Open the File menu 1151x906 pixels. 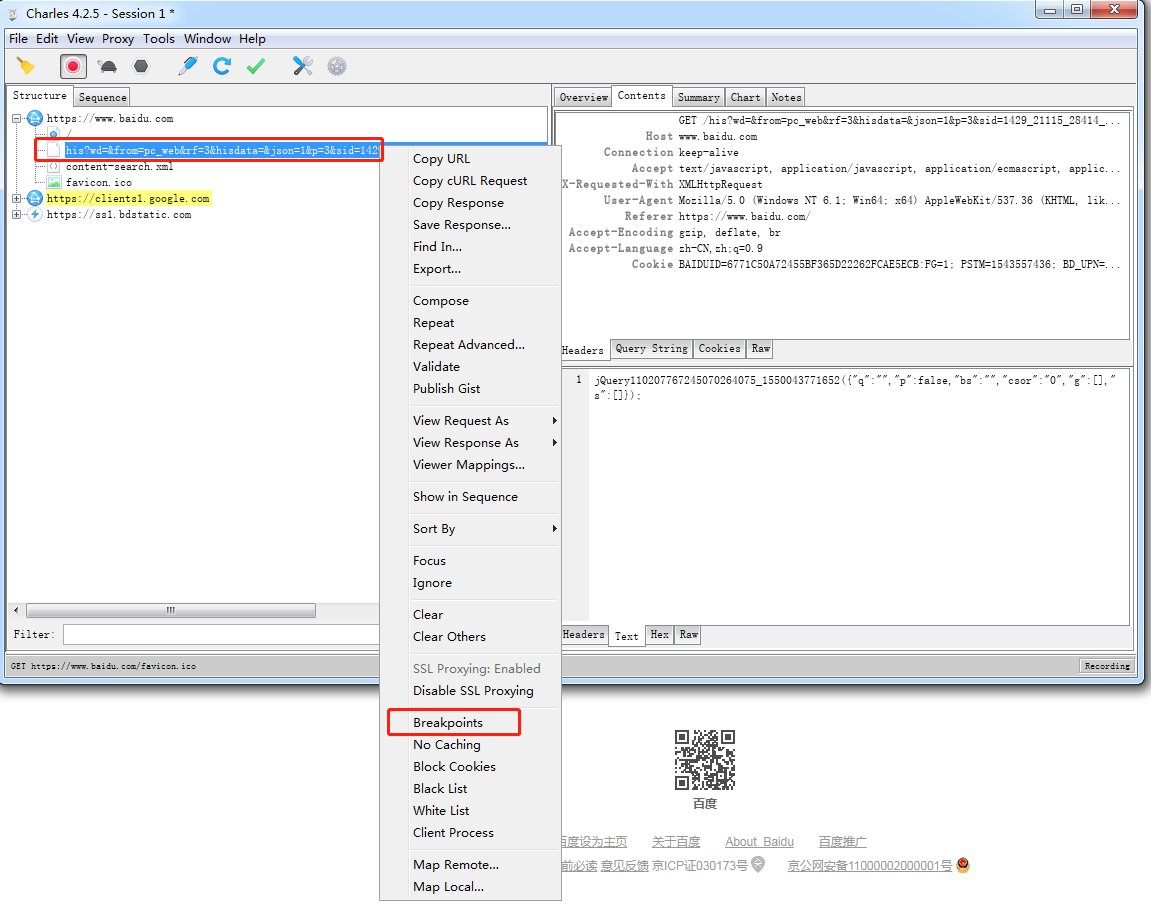pos(18,39)
